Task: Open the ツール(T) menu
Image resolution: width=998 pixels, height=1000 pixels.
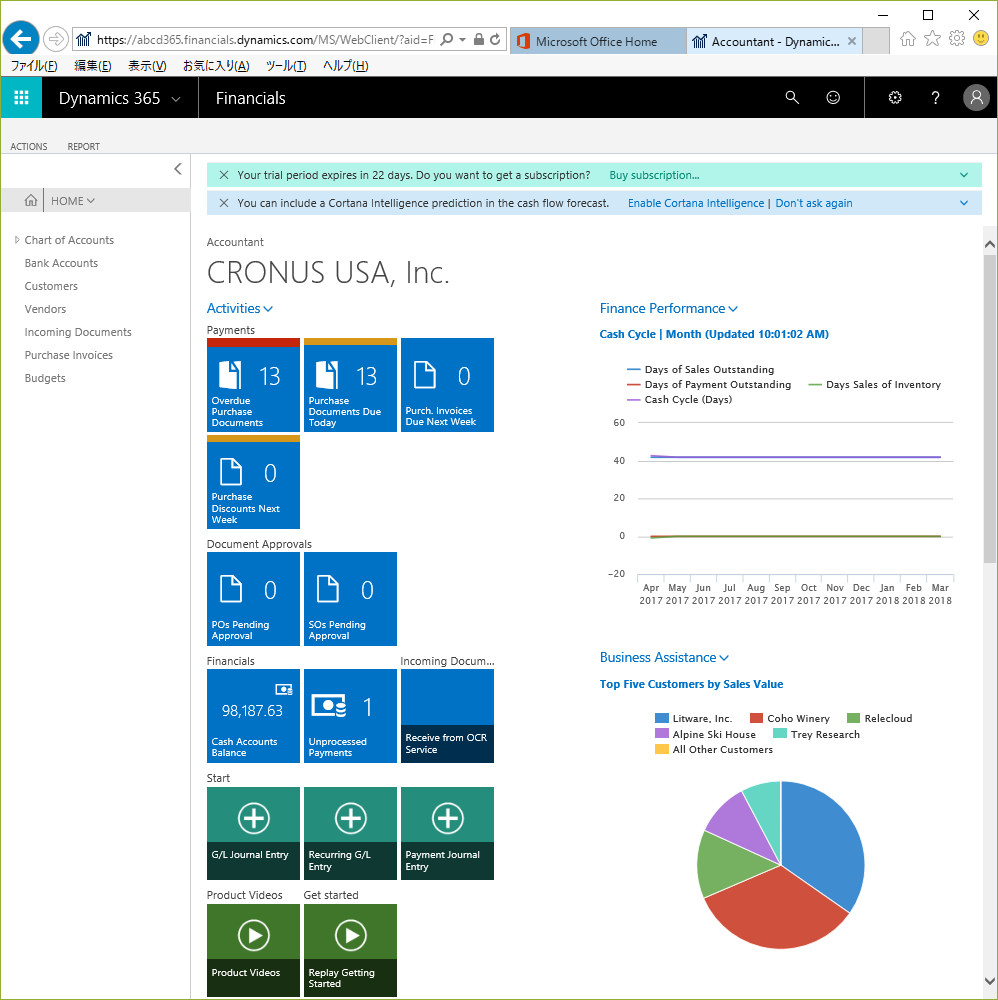Action: [x=286, y=66]
